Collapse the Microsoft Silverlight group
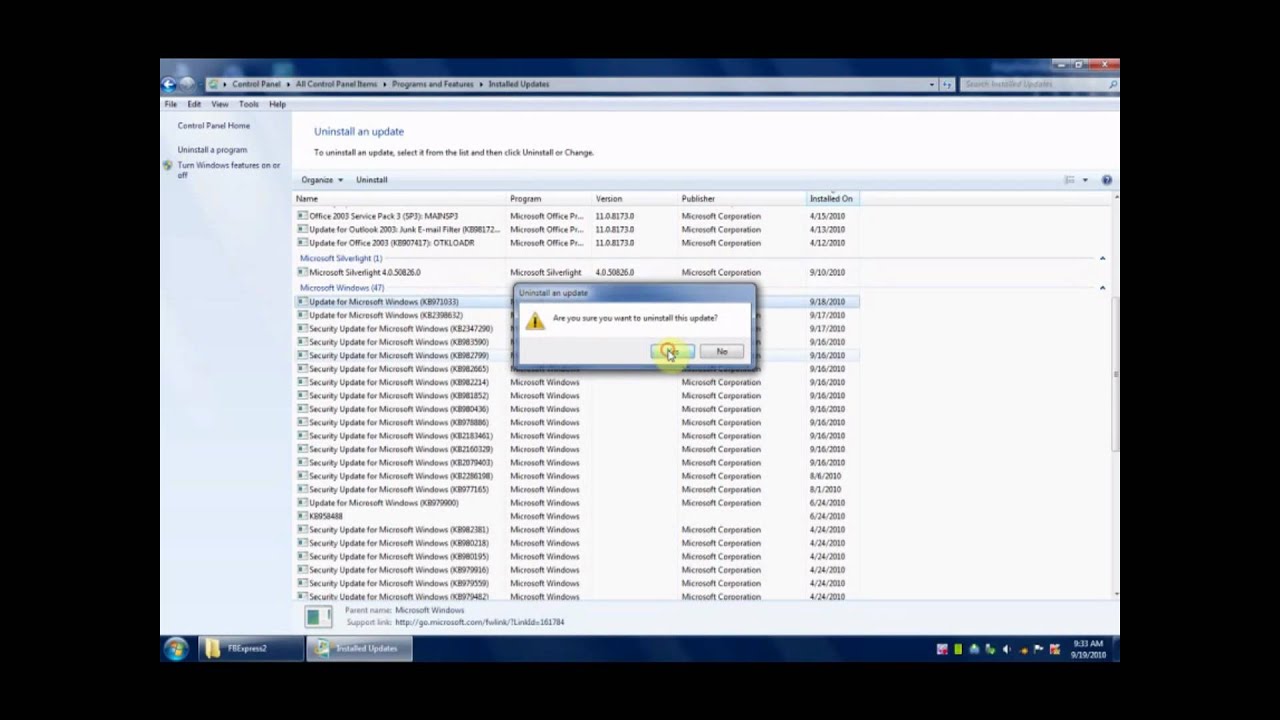 (1102, 259)
